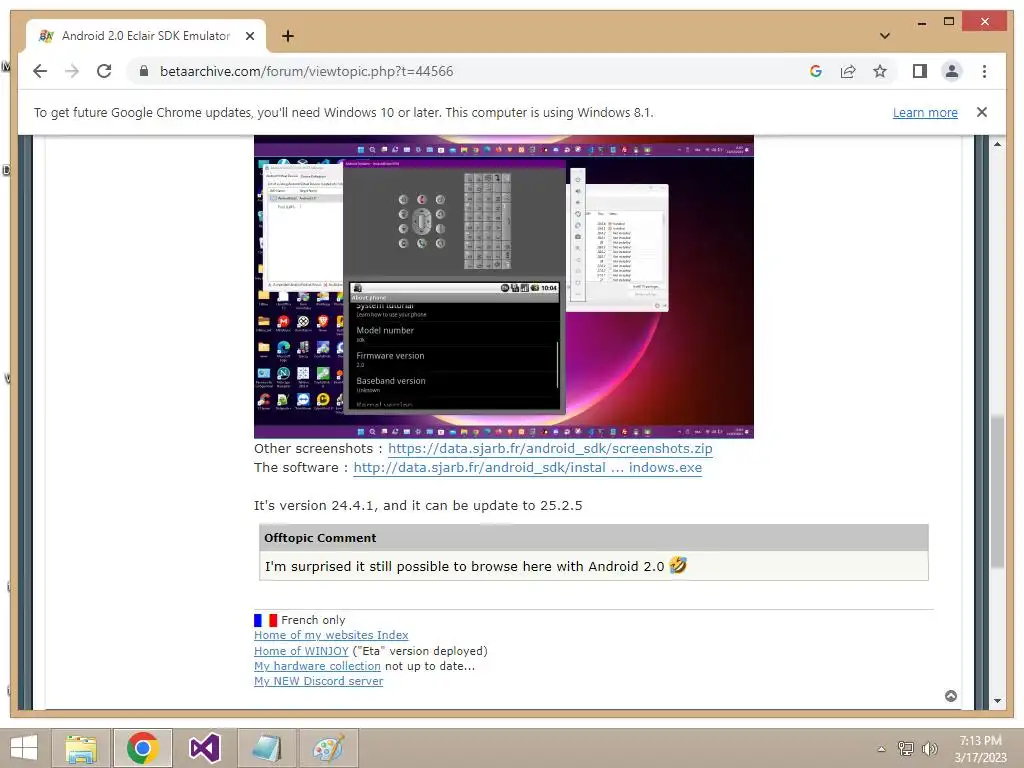1024x768 pixels.
Task: Go back to the previous page
Action: coord(40,71)
